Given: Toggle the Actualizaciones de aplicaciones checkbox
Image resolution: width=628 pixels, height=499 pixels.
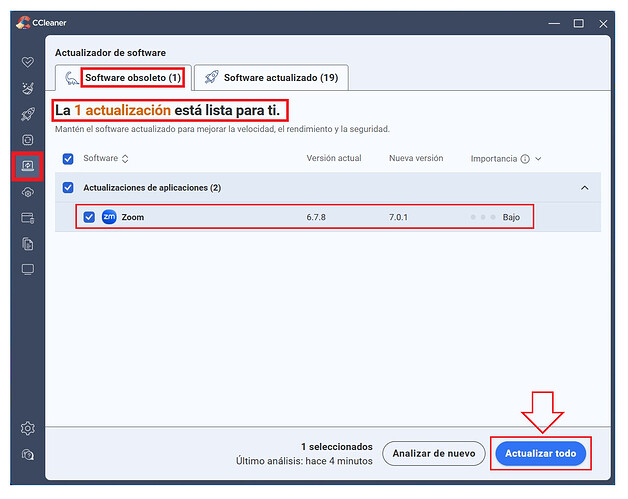Looking at the screenshot, I should [68, 187].
